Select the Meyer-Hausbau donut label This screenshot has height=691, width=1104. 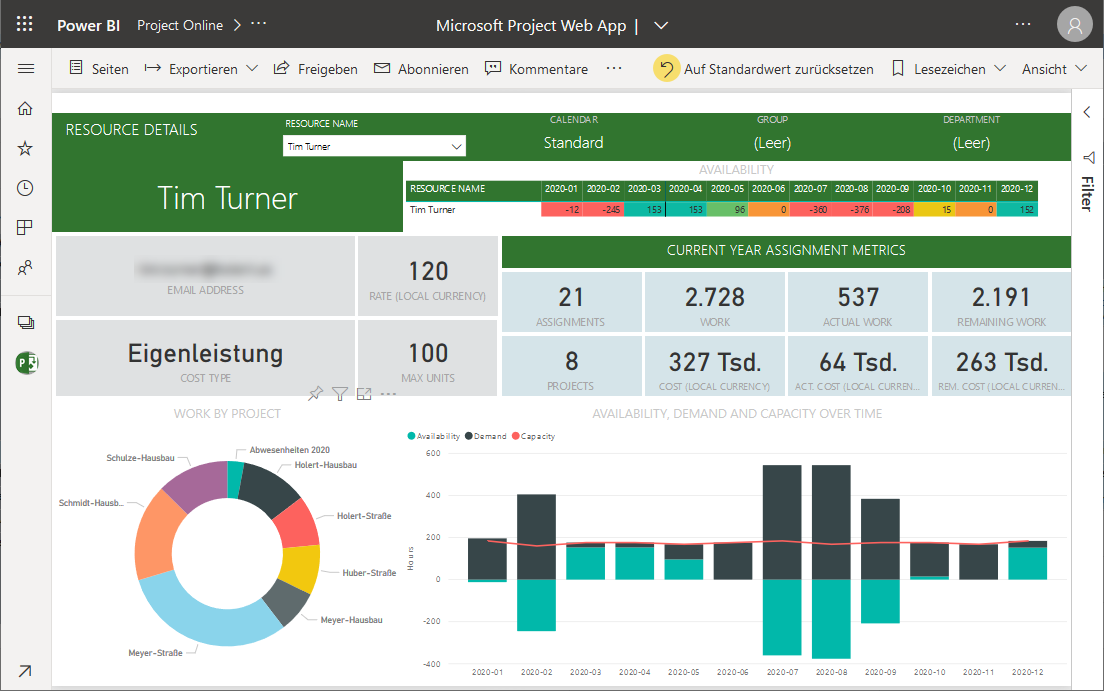pos(351,620)
